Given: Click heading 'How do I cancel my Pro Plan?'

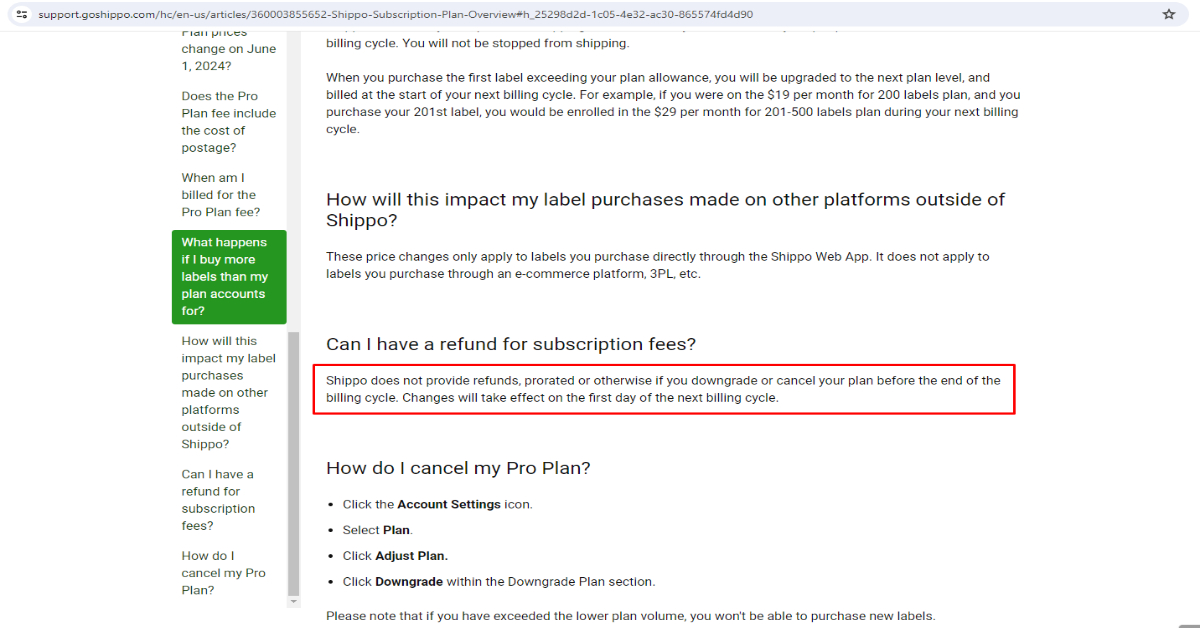Looking at the screenshot, I should tap(458, 468).
